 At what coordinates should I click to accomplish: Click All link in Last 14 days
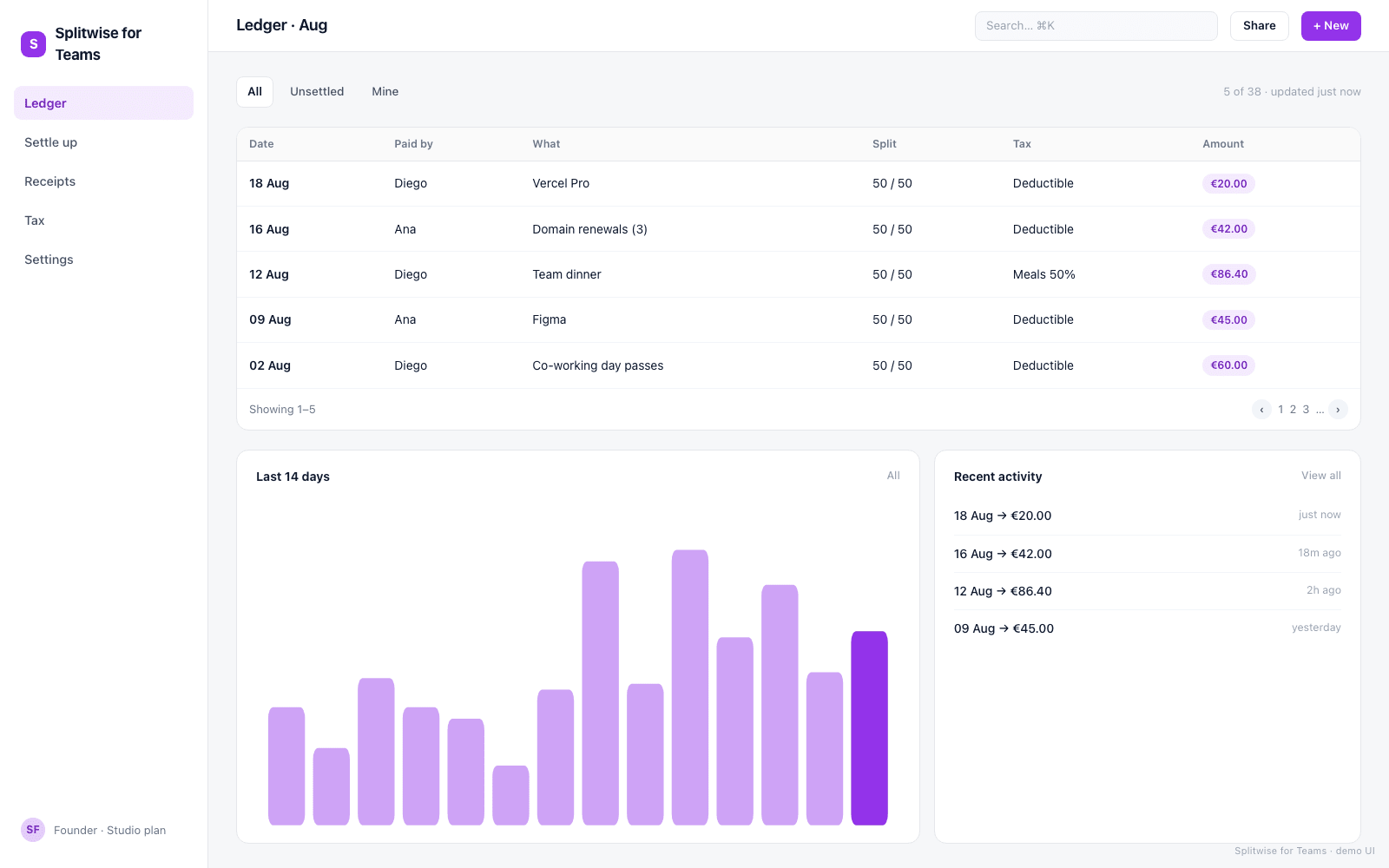[893, 476]
